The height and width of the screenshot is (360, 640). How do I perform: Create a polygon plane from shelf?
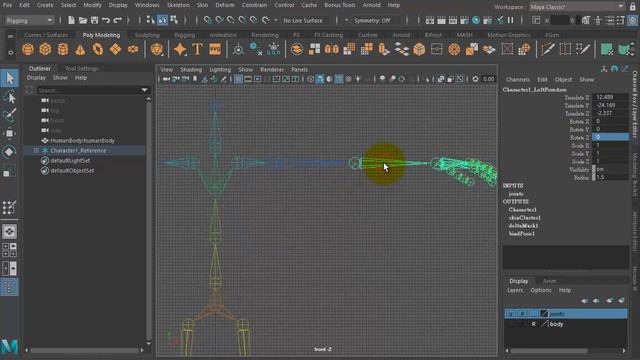tap(116, 49)
